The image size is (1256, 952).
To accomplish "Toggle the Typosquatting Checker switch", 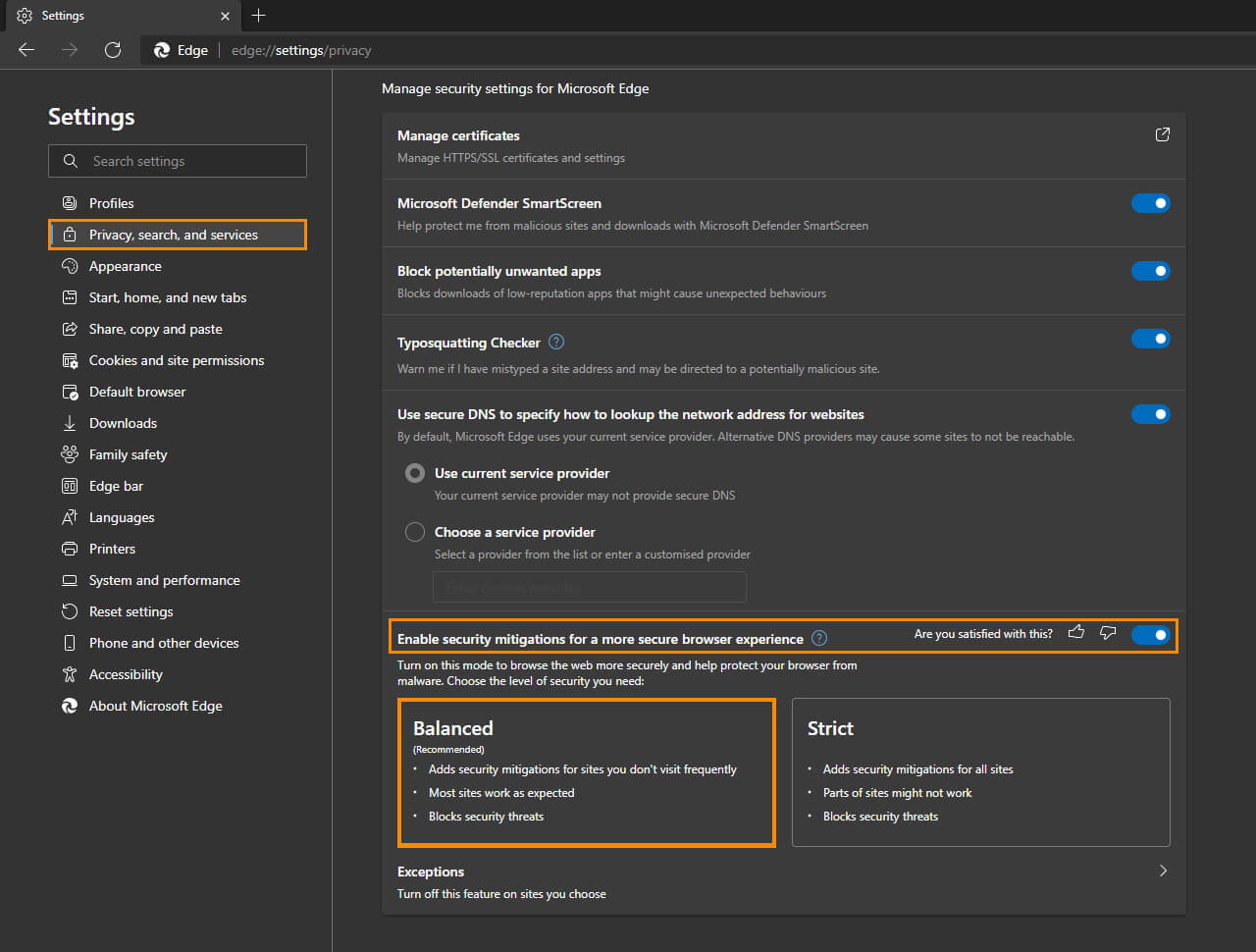I will pos(1151,339).
